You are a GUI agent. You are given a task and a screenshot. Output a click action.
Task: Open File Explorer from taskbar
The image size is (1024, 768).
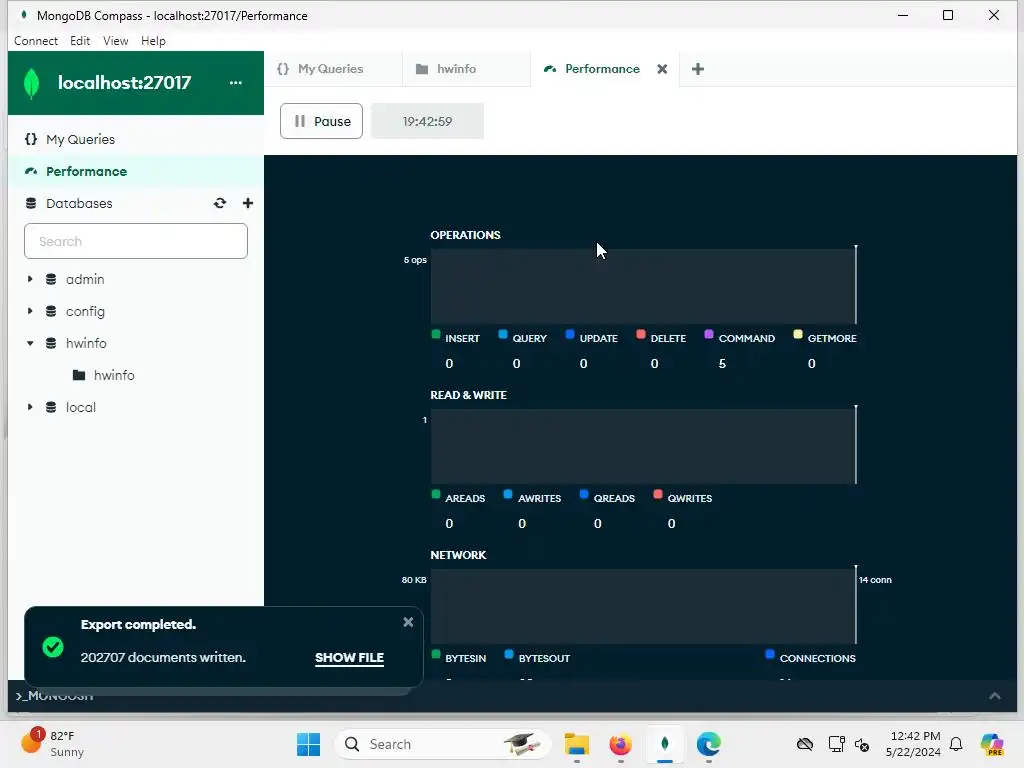coord(577,744)
